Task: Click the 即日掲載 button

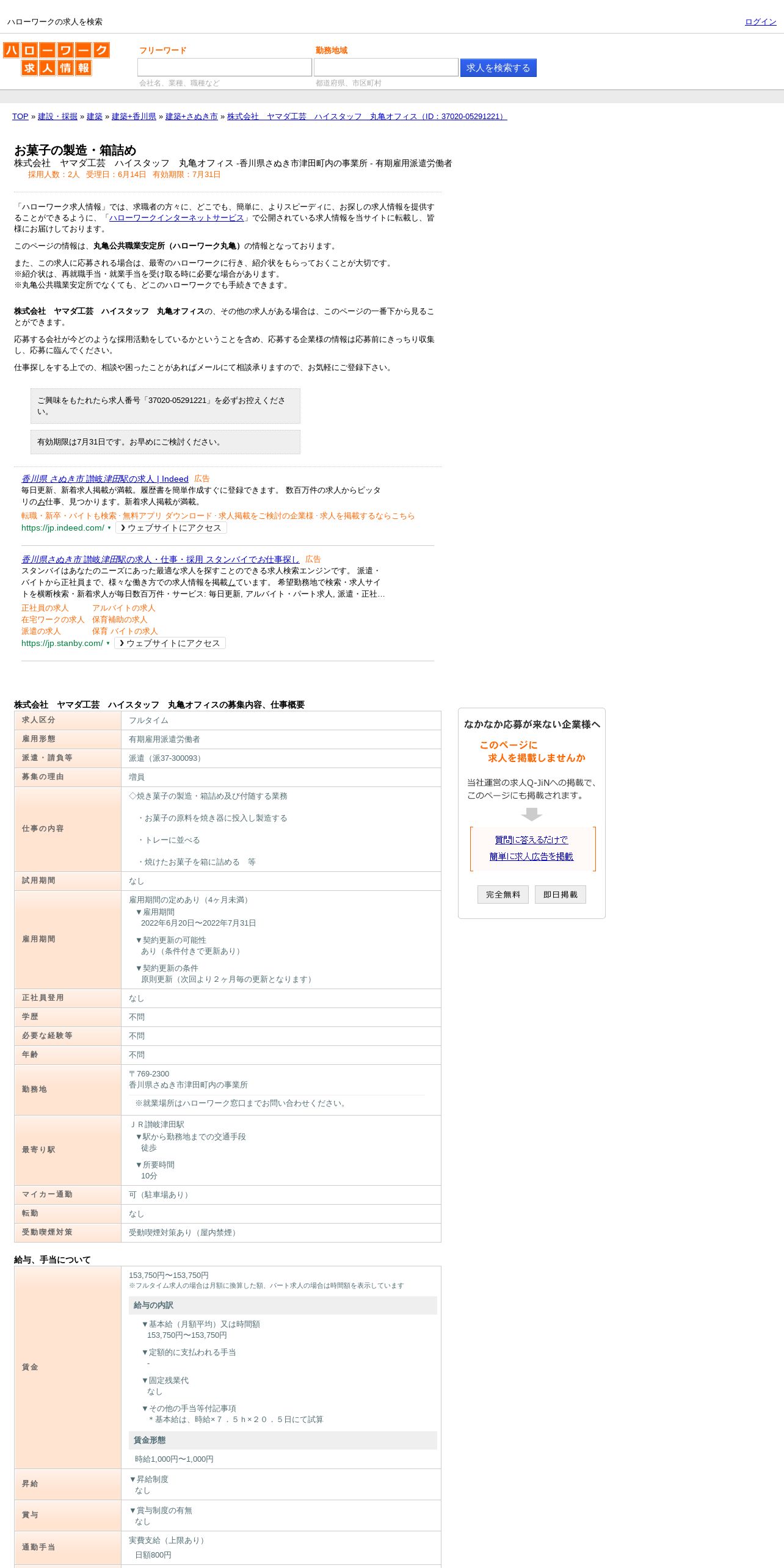Action: coord(561,895)
